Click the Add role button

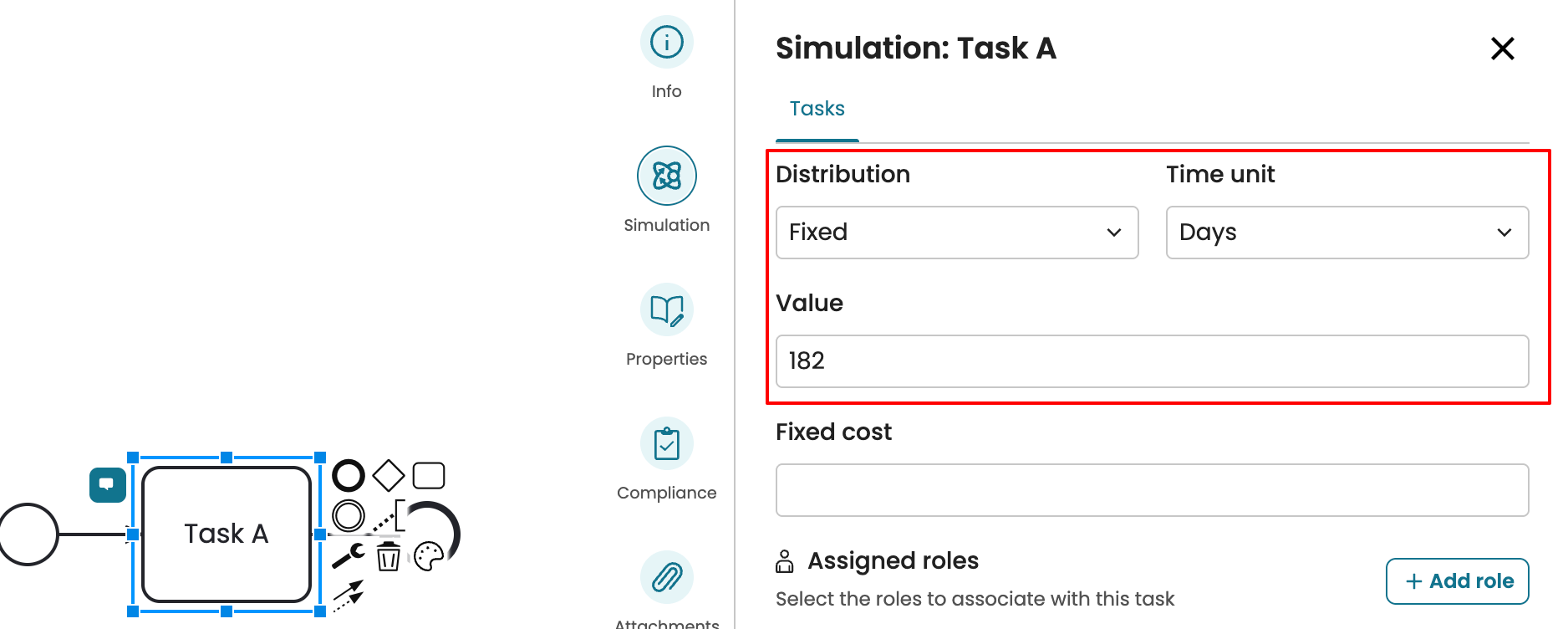(x=1457, y=581)
